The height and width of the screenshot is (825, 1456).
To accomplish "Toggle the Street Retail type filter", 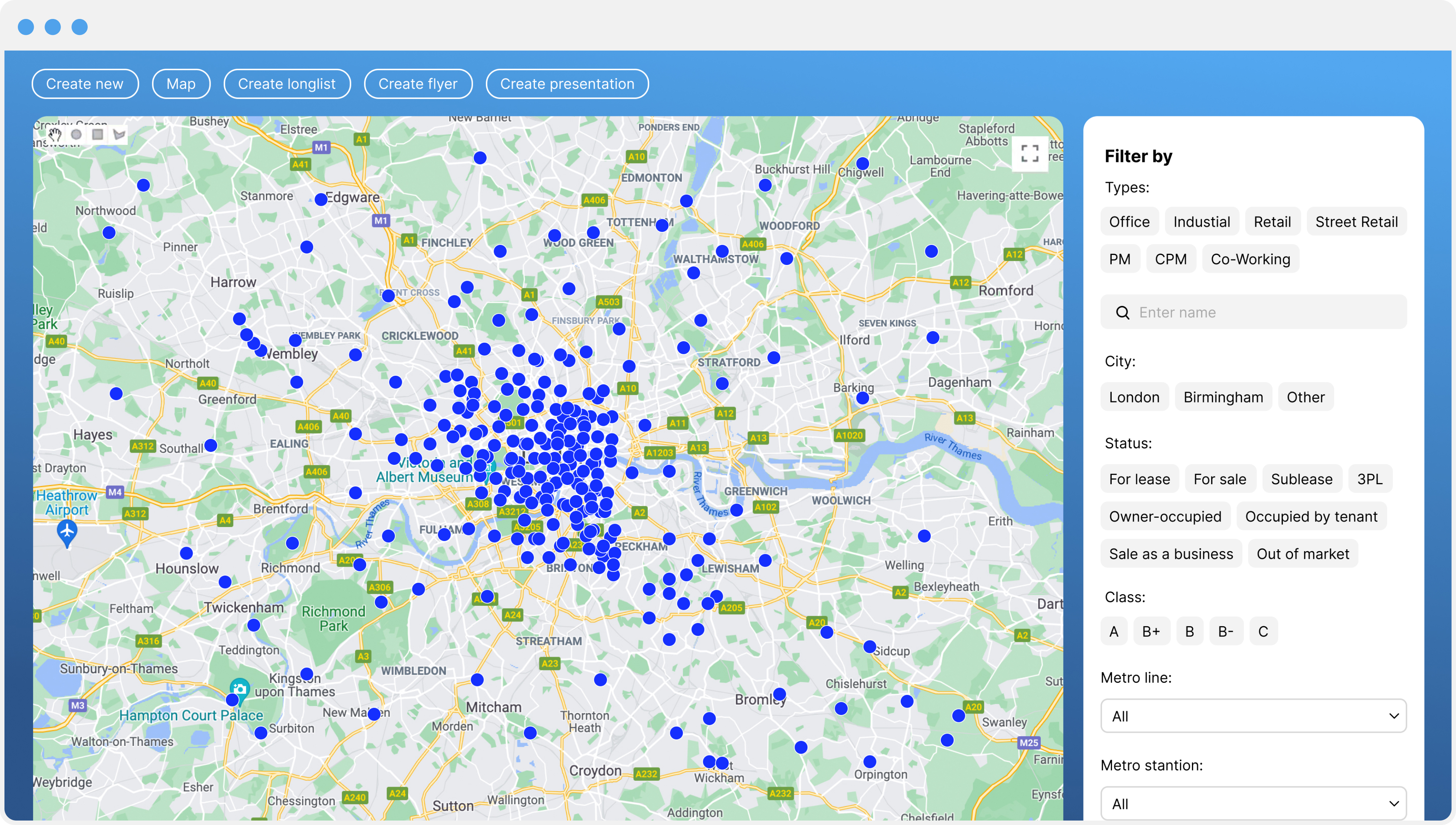I will [x=1356, y=221].
